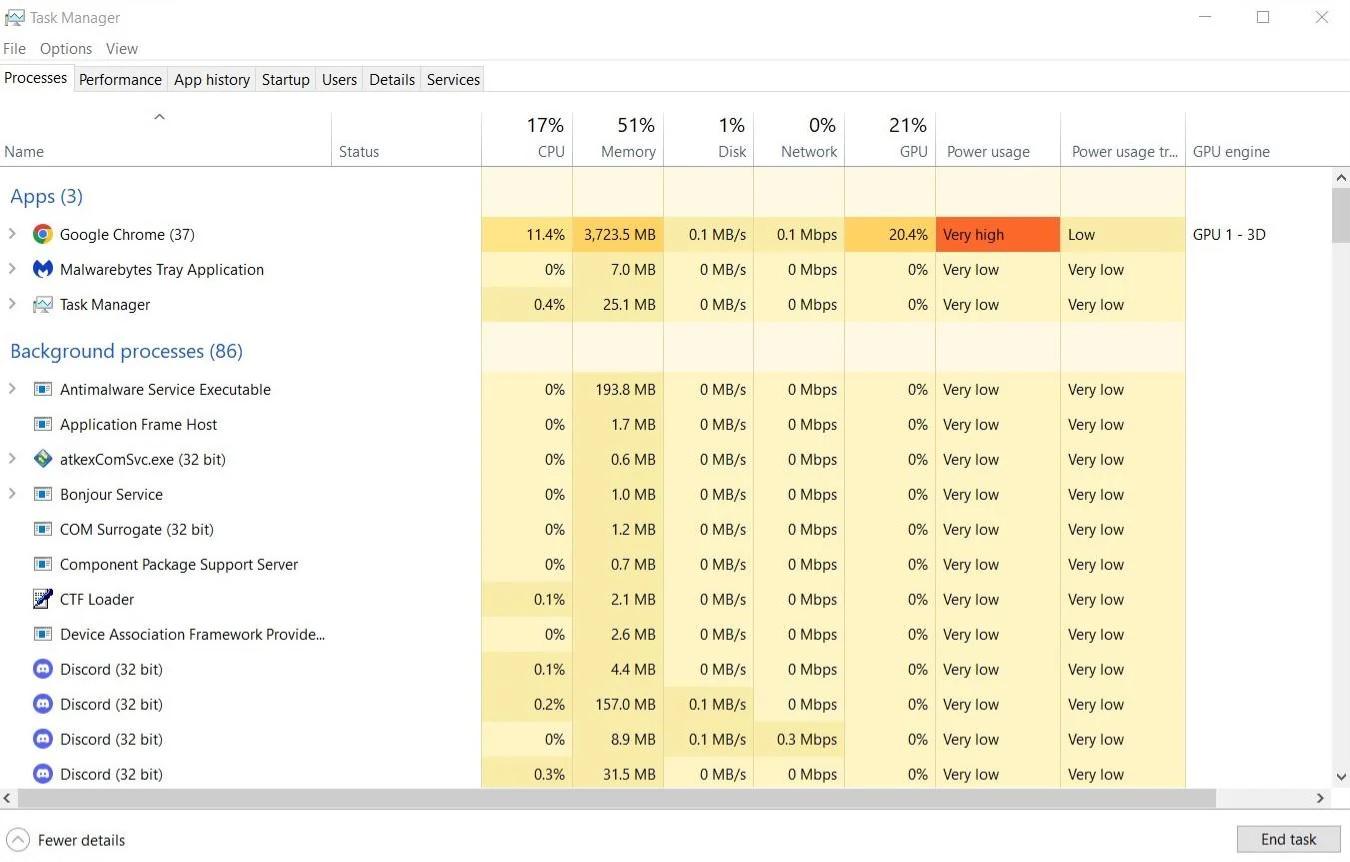Click the "20.4%" GPU cell
This screenshot has width=1350, height=862.
pos(891,234)
